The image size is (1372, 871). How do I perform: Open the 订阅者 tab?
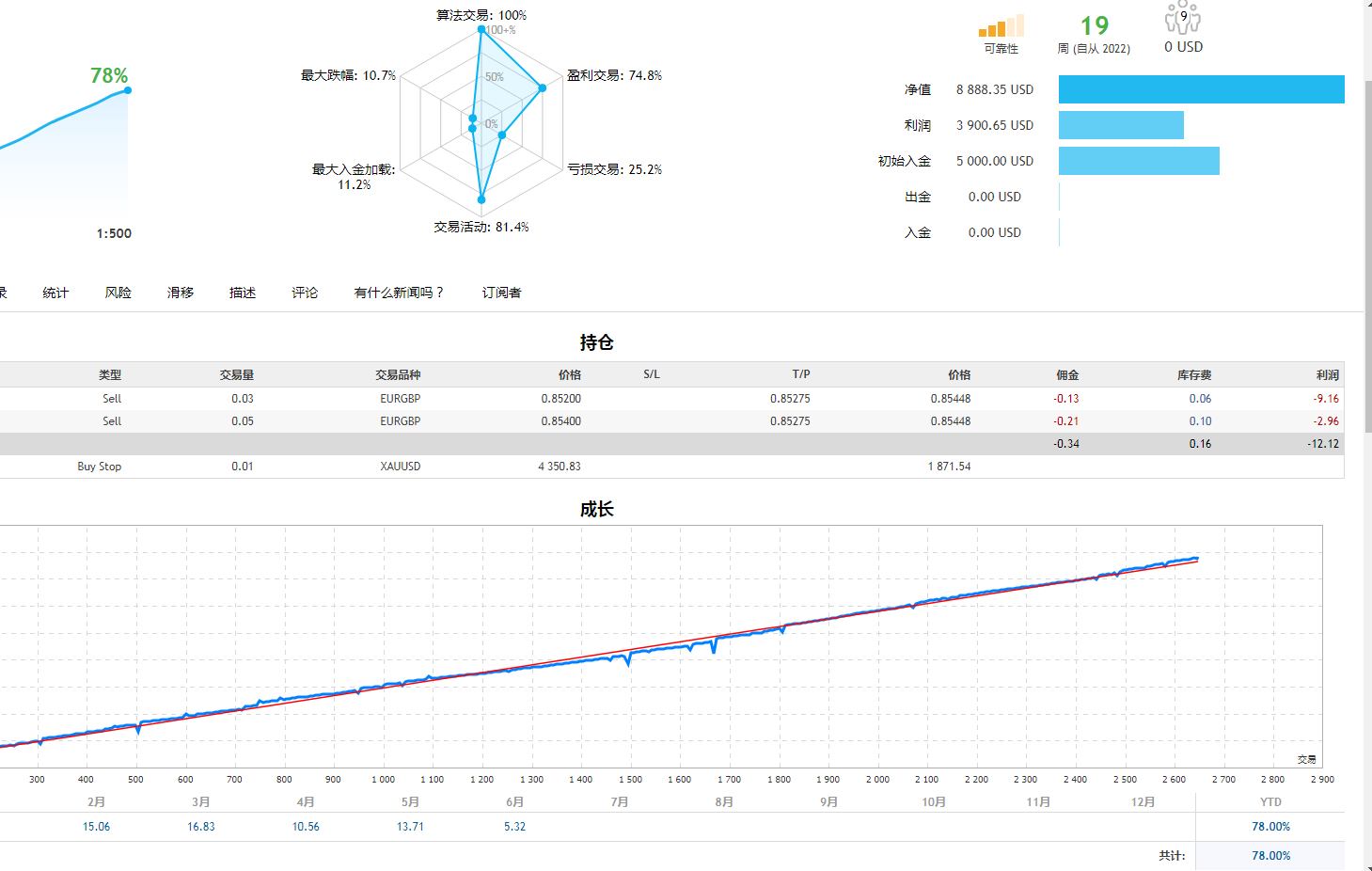501,293
